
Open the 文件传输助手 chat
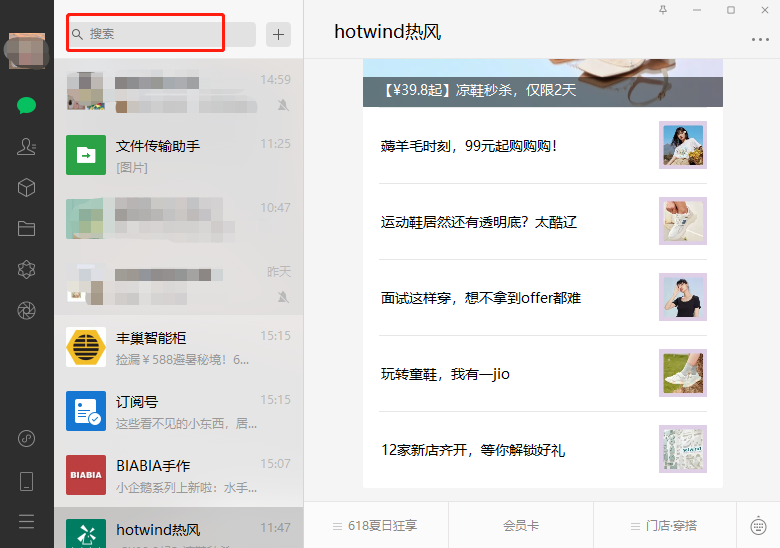pos(179,155)
